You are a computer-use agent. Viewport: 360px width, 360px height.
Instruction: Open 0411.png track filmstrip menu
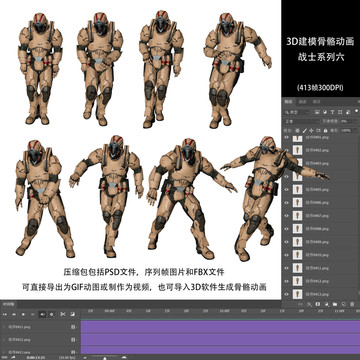[73, 327]
